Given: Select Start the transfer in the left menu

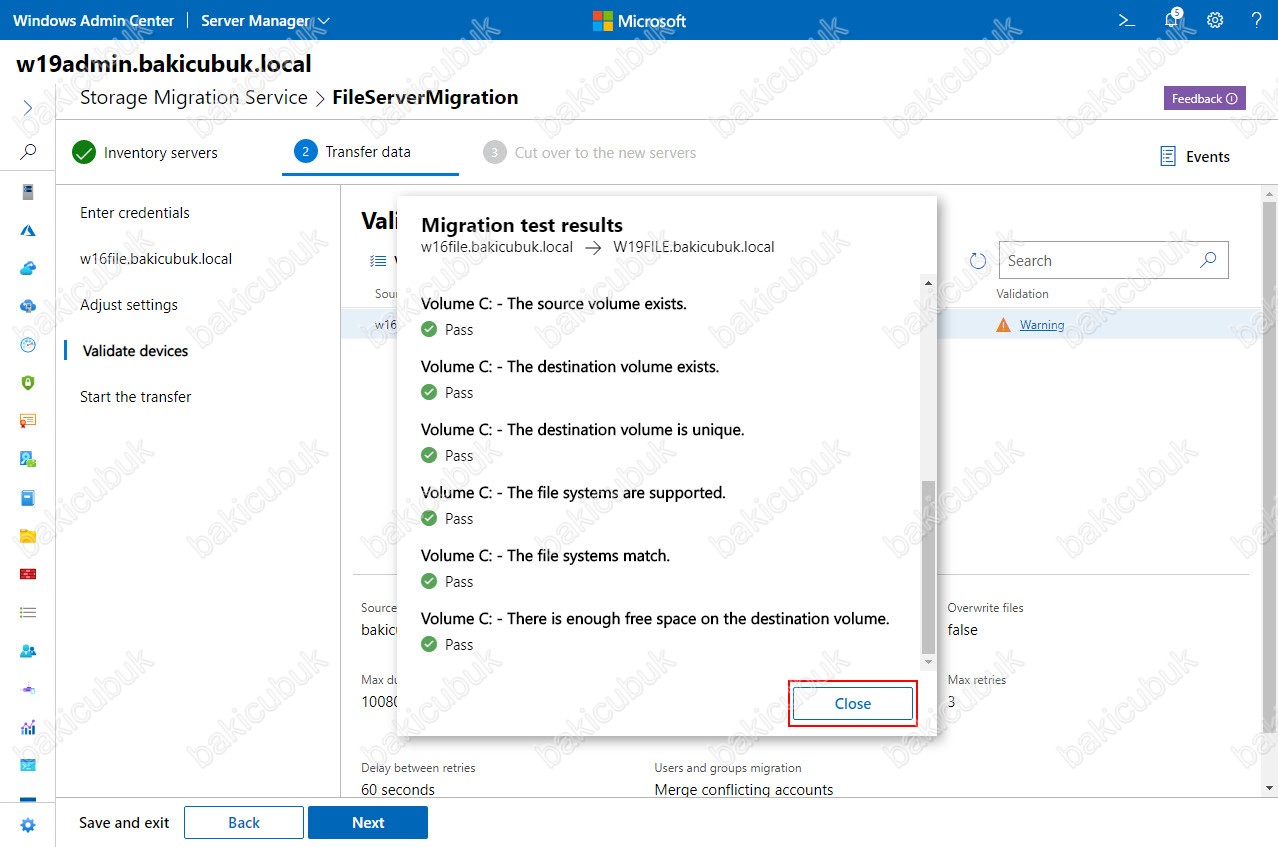Looking at the screenshot, I should click(135, 397).
